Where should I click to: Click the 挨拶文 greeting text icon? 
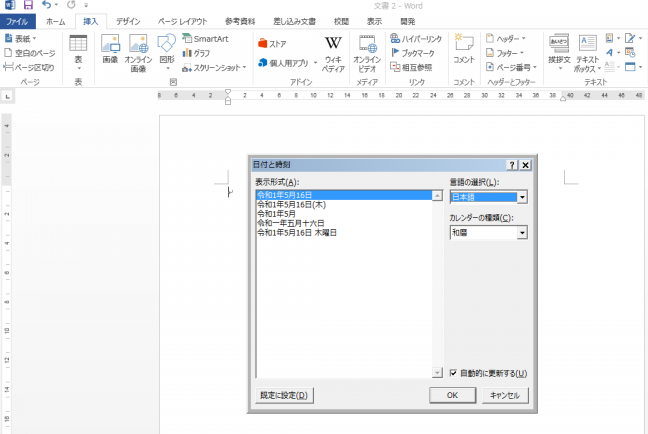pyautogui.click(x=559, y=52)
